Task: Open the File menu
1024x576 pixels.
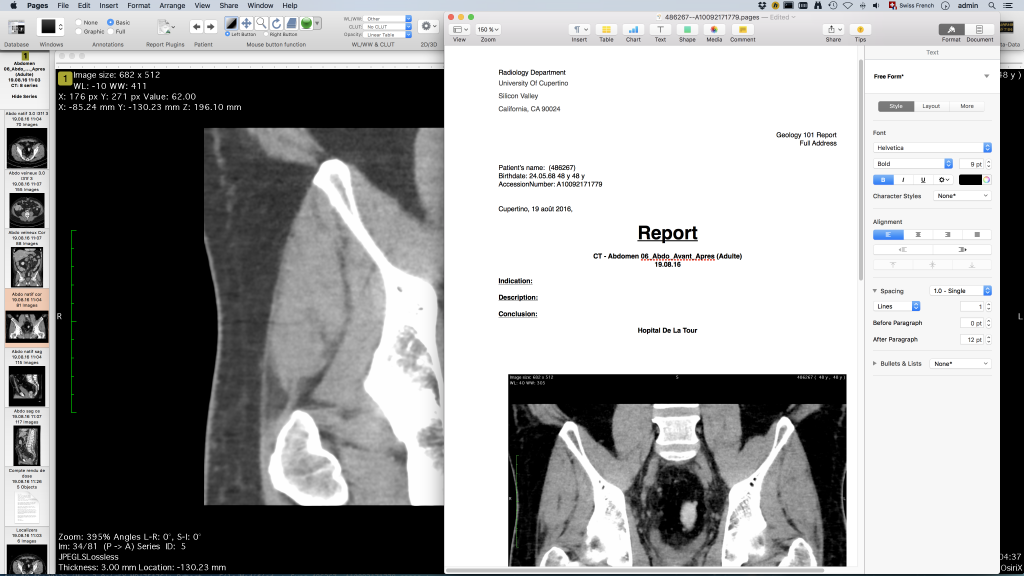Action: point(63,5)
